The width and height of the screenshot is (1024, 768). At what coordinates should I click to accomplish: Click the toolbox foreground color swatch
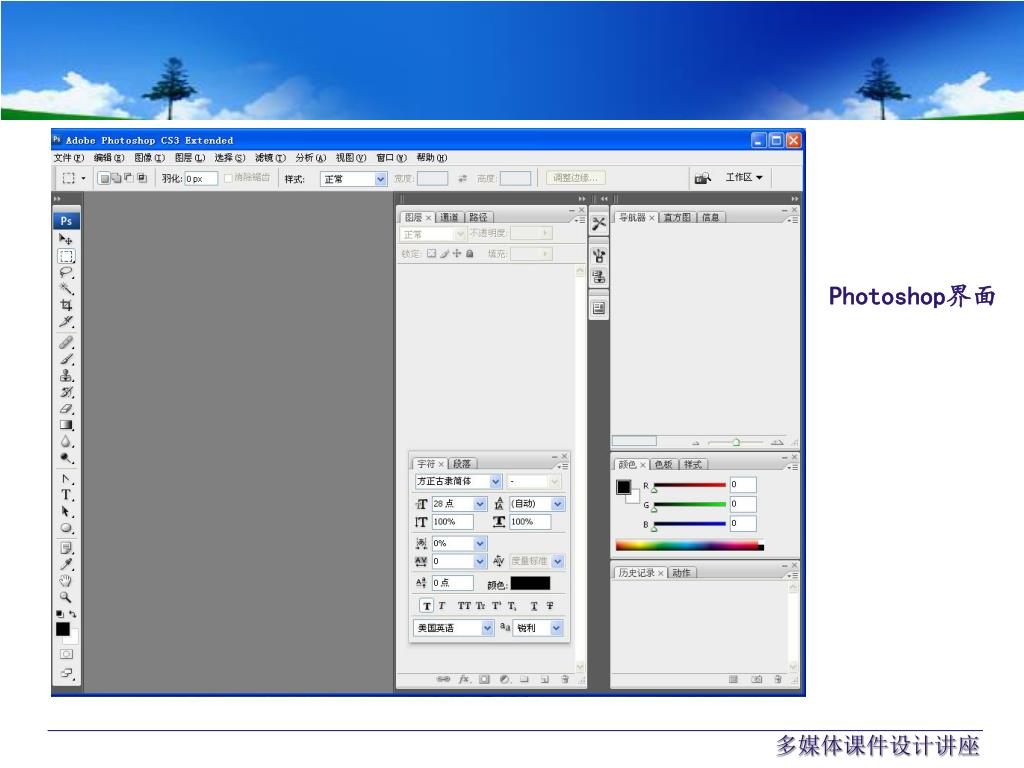(x=63, y=629)
